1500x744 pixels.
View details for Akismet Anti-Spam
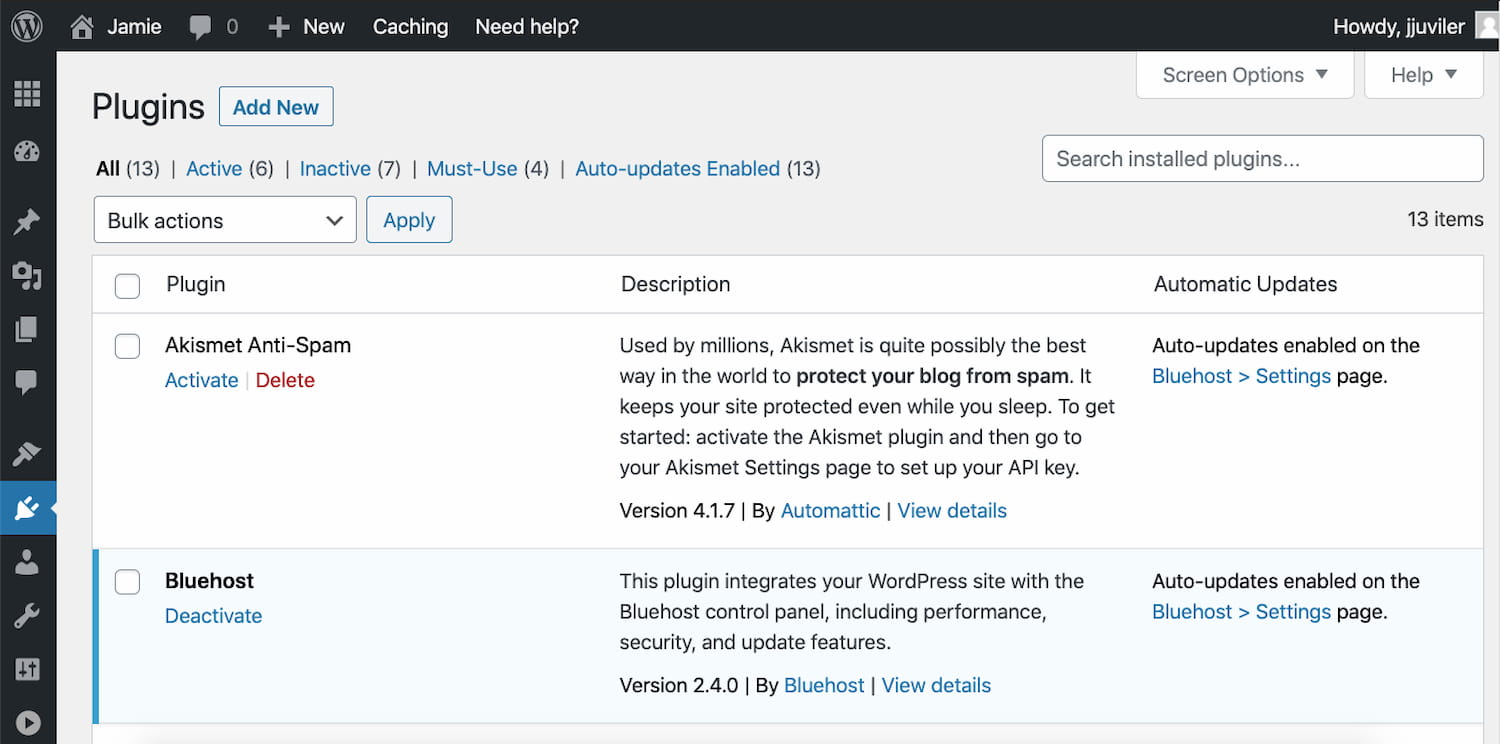(x=952, y=510)
